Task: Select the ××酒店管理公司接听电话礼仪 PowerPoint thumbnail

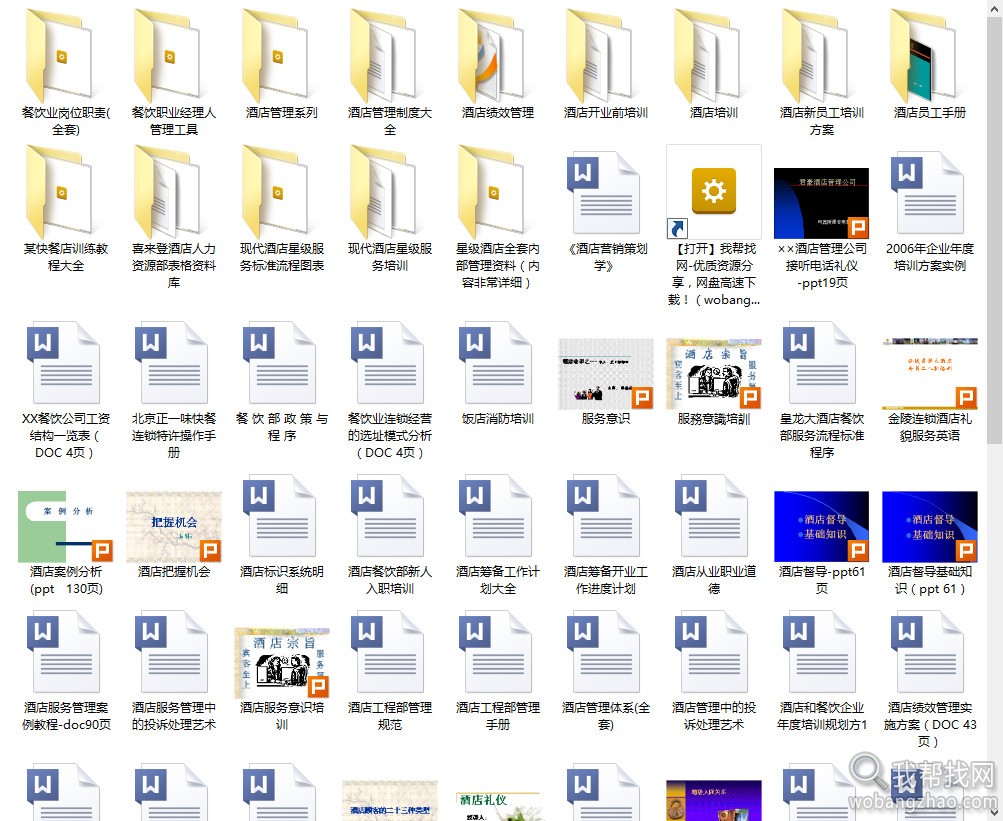Action: (x=821, y=203)
